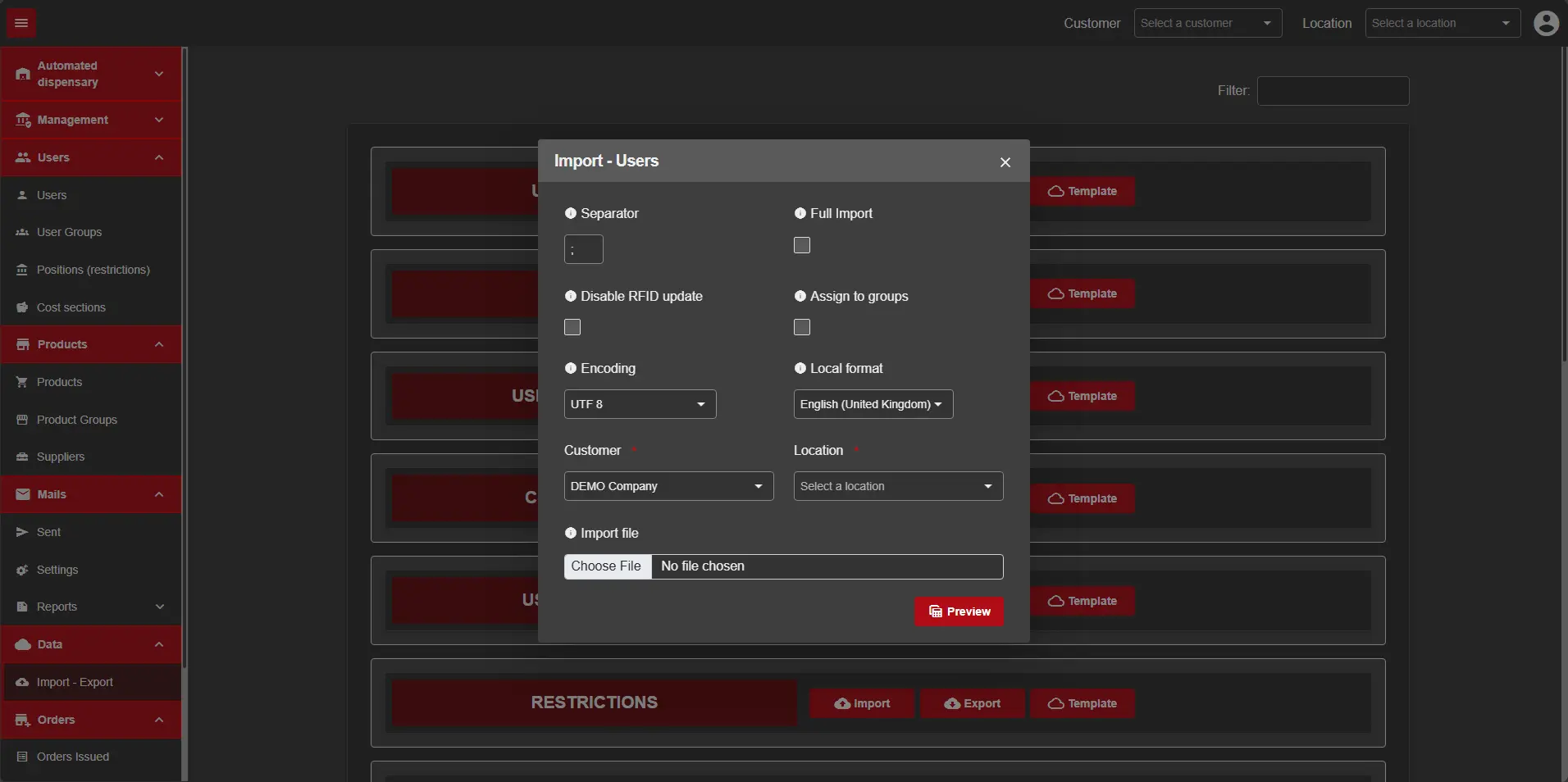Click the hamburger menu icon
The image size is (1568, 782).
click(x=21, y=23)
